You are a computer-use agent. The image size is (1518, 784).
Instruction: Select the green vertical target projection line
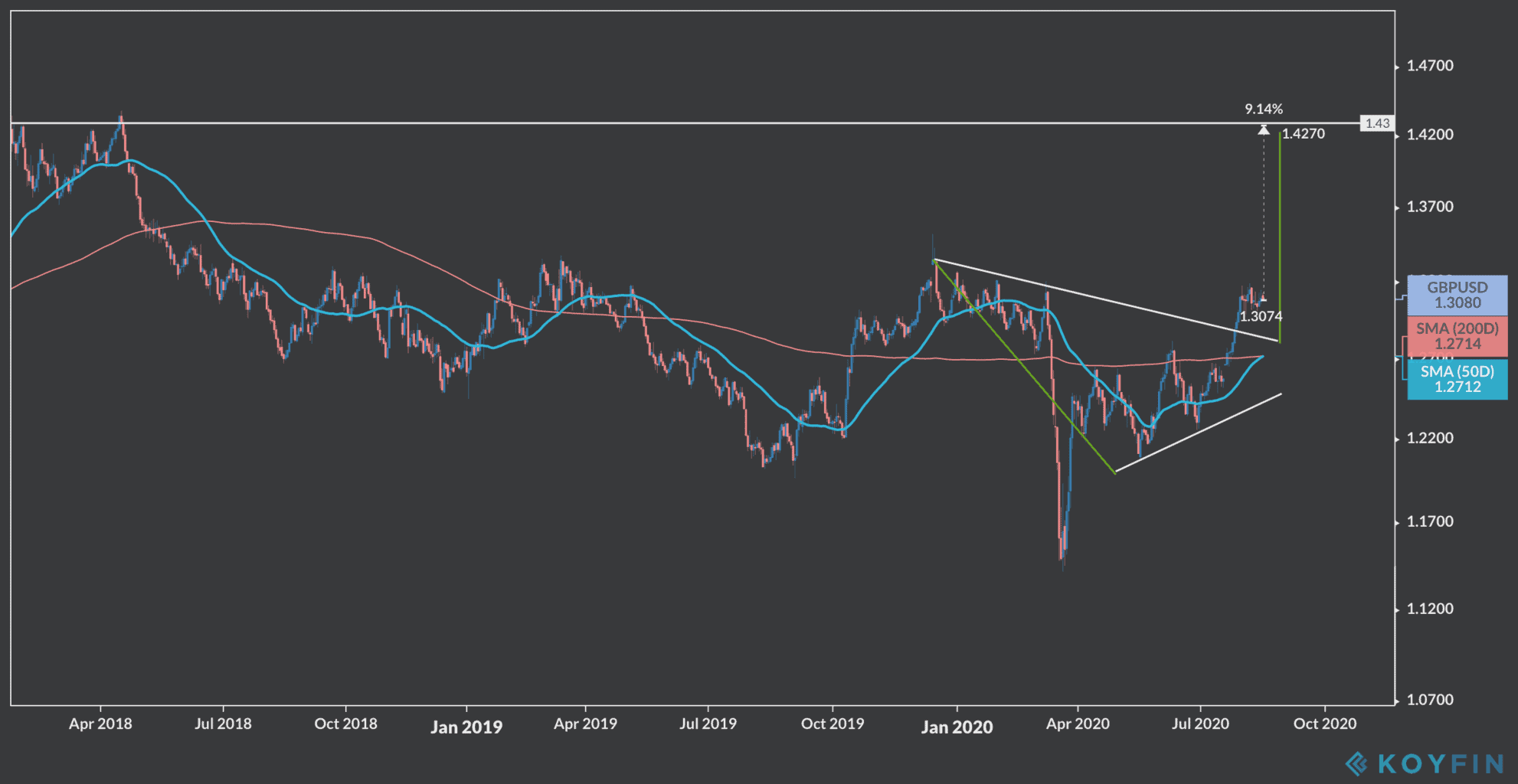1280,237
